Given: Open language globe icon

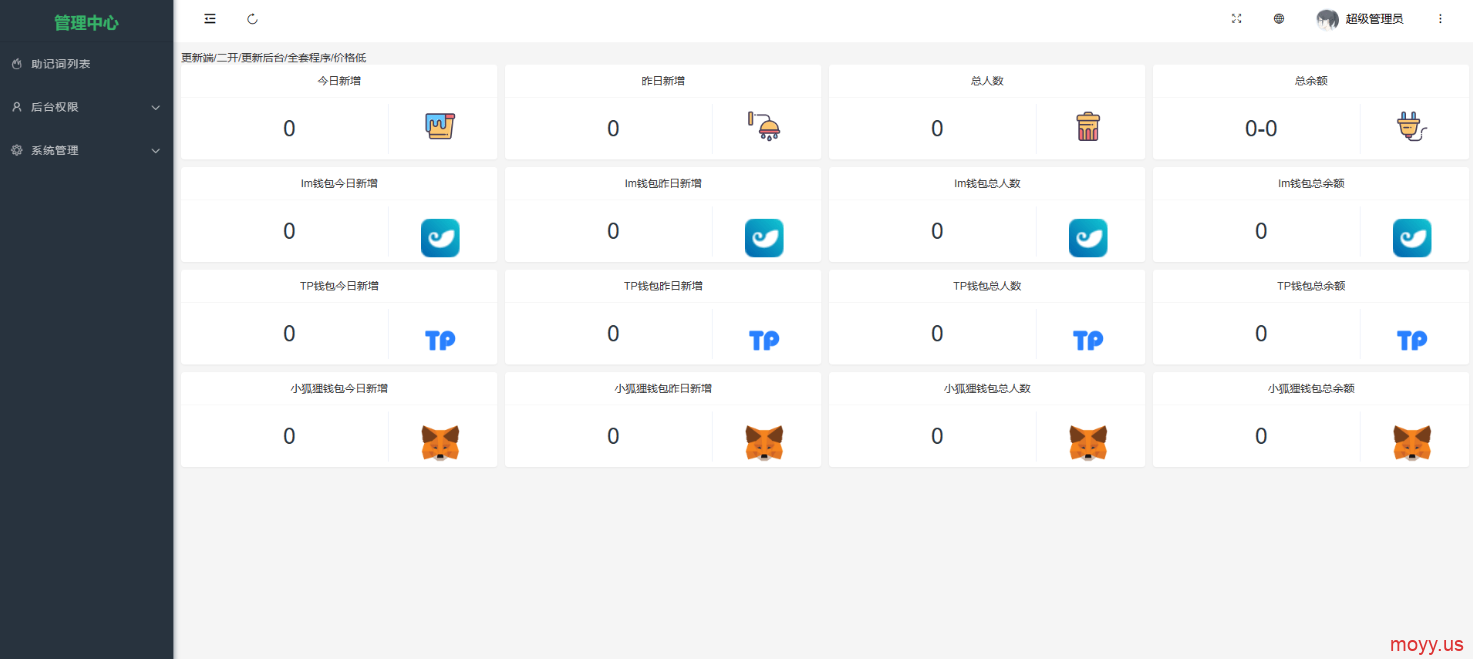Looking at the screenshot, I should tap(1279, 19).
